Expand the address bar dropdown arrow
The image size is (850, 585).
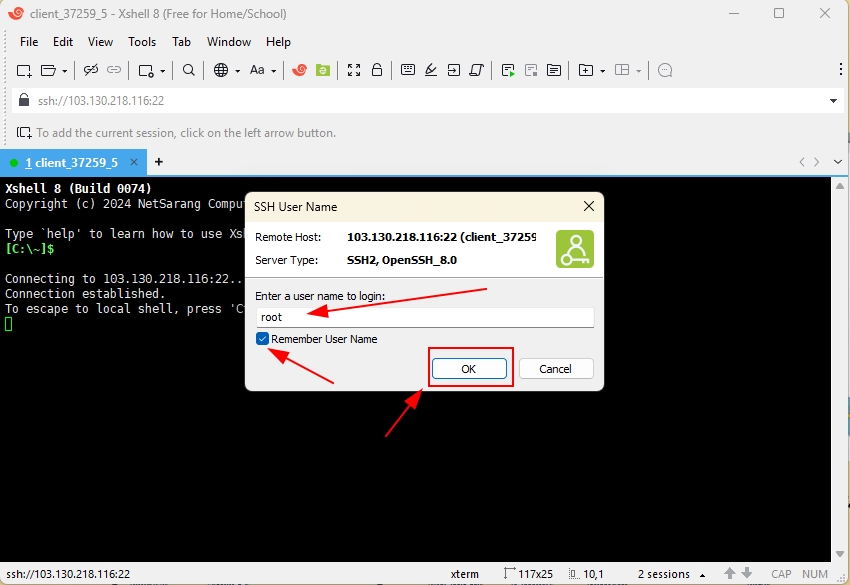click(x=833, y=100)
